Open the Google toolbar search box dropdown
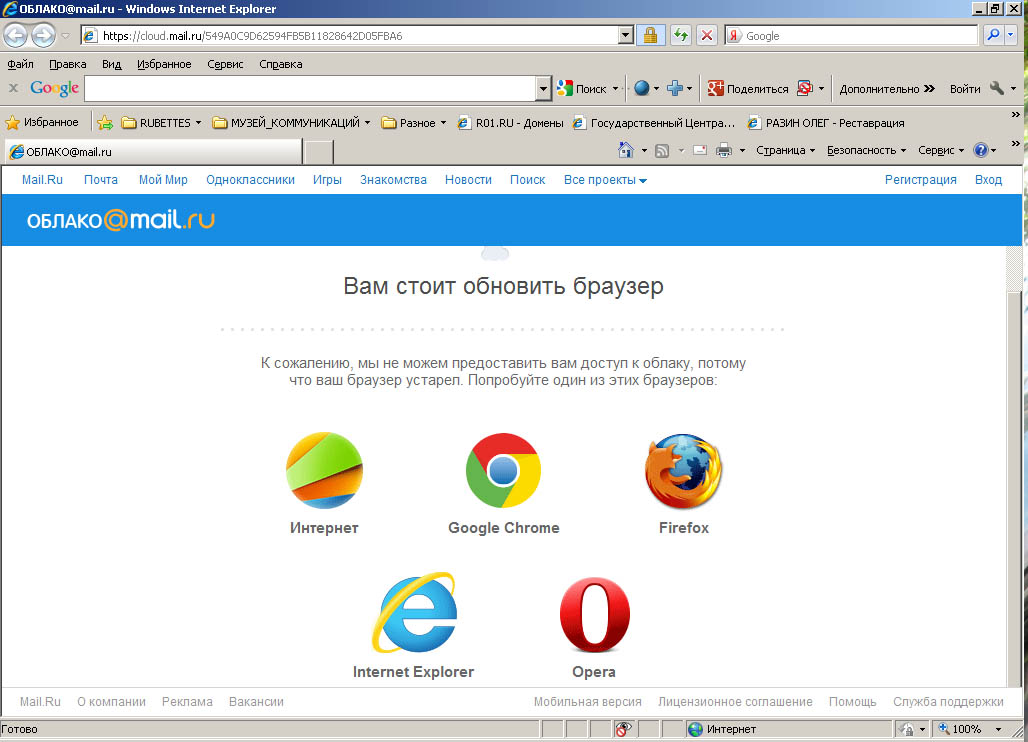This screenshot has width=1028, height=742. pos(543,88)
